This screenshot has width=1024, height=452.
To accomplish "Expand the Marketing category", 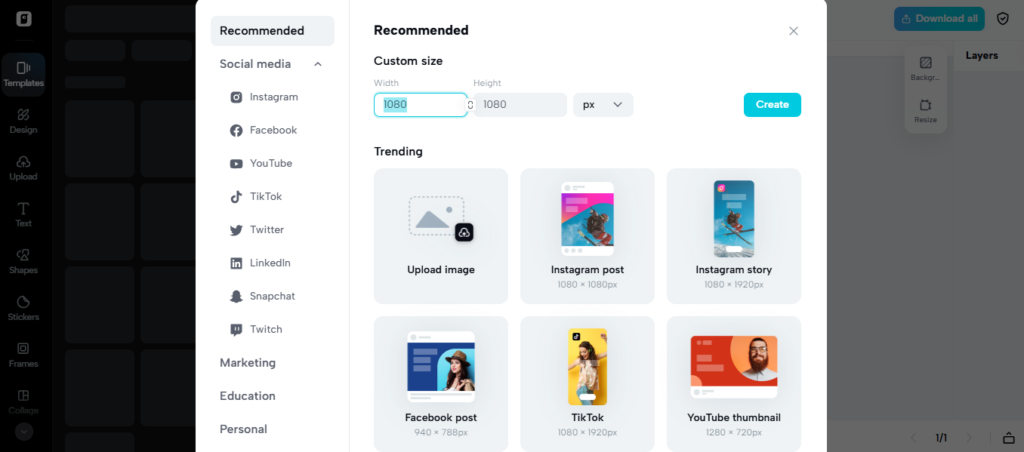I will 248,363.
